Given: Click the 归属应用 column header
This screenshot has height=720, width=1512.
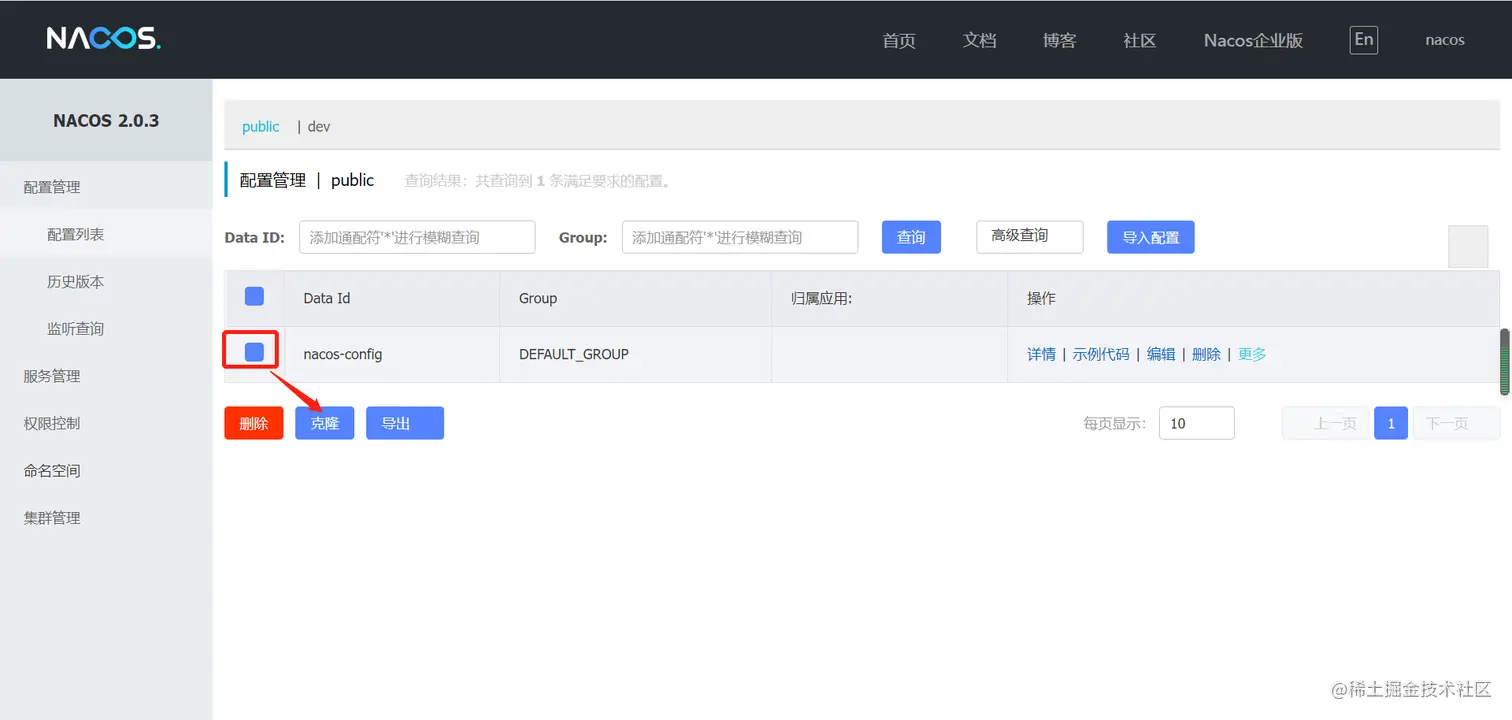Looking at the screenshot, I should tap(890, 298).
